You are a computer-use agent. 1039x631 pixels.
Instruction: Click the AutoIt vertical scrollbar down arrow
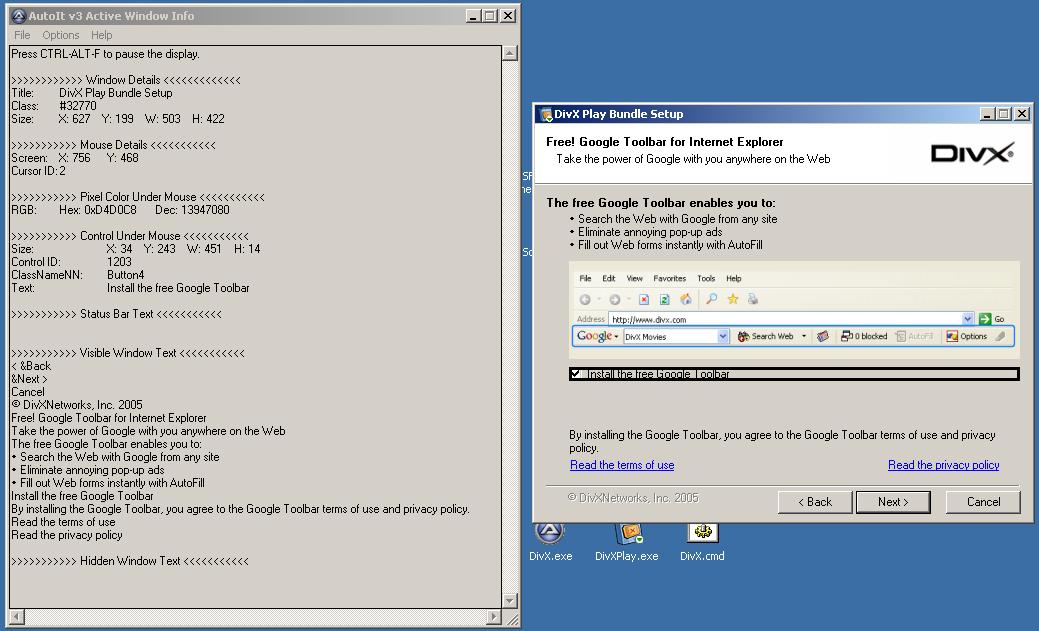tap(510, 601)
